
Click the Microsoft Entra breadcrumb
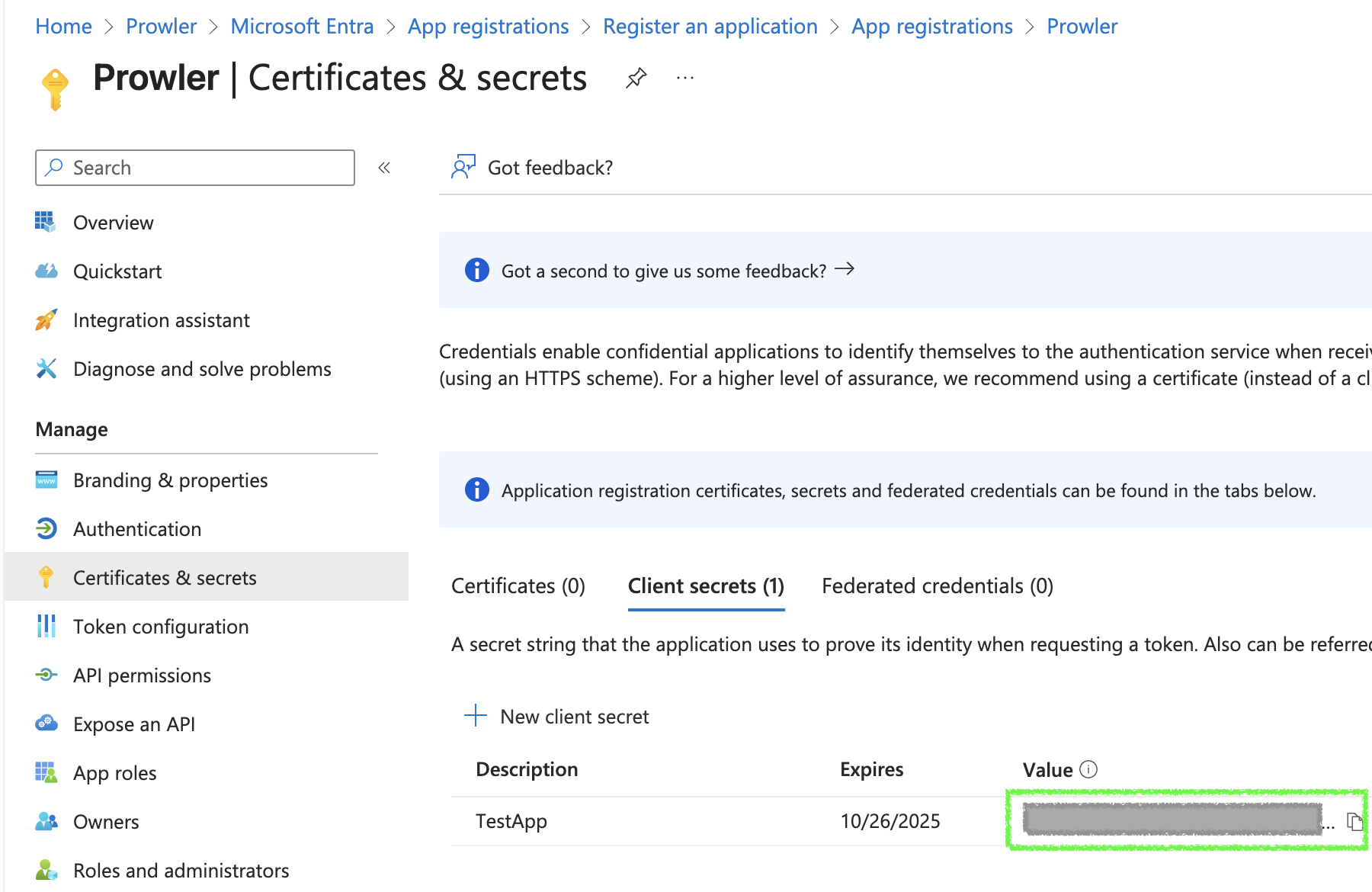point(302,27)
